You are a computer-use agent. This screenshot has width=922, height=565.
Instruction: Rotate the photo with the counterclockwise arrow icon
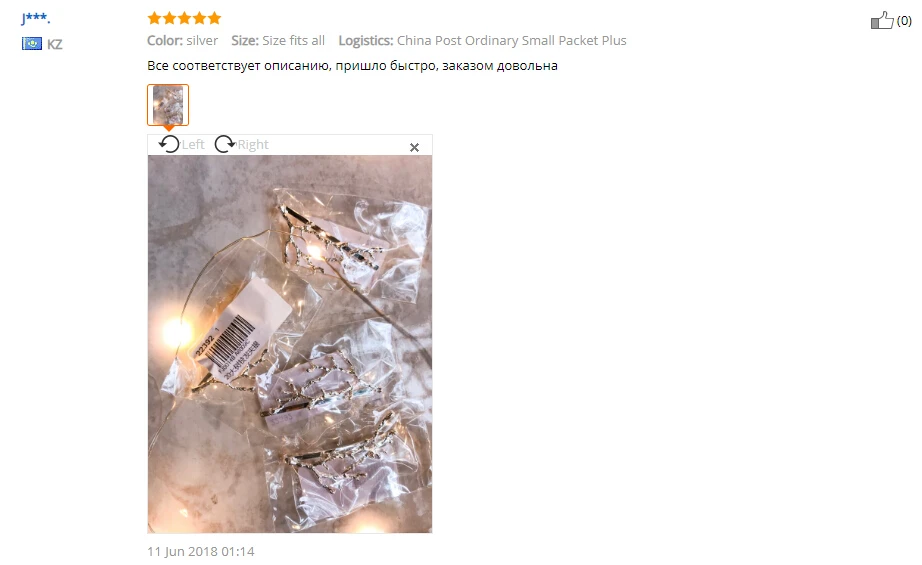pyautogui.click(x=169, y=144)
